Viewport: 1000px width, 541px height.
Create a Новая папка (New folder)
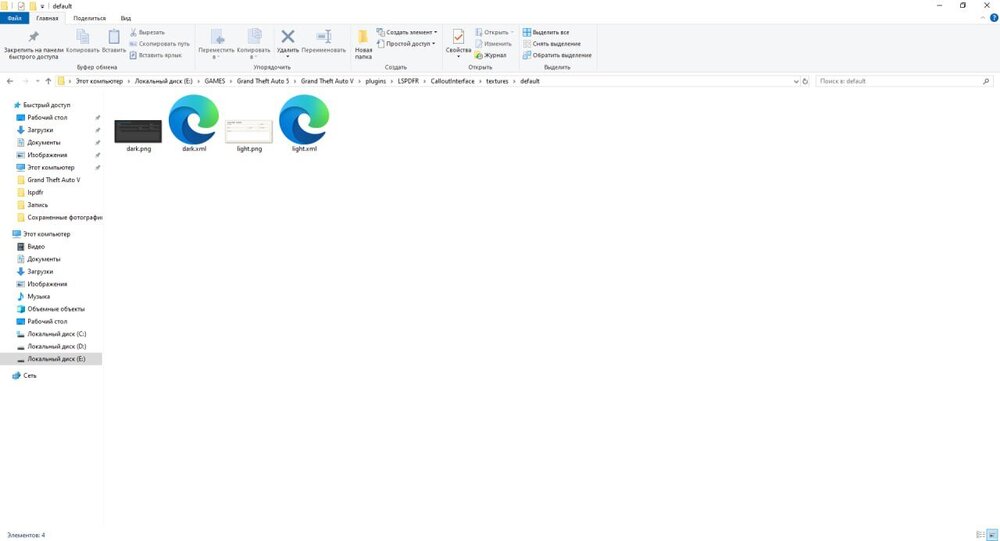[x=363, y=45]
